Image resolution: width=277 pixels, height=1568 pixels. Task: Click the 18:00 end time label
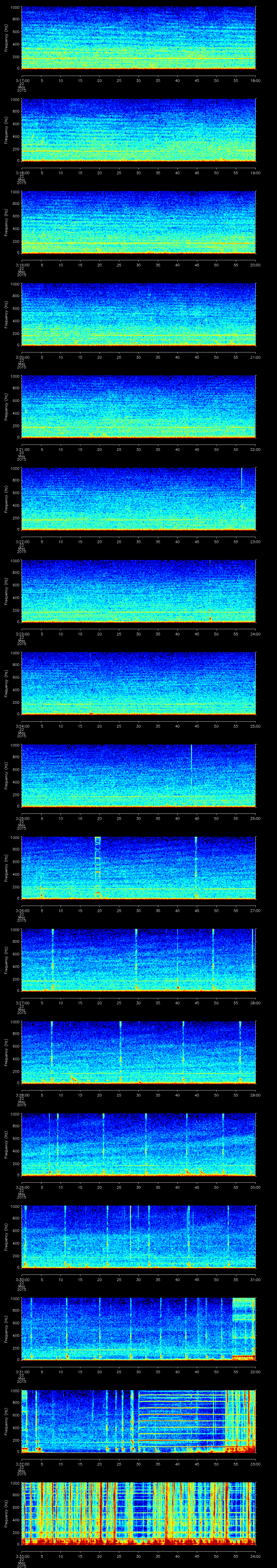pos(255,80)
